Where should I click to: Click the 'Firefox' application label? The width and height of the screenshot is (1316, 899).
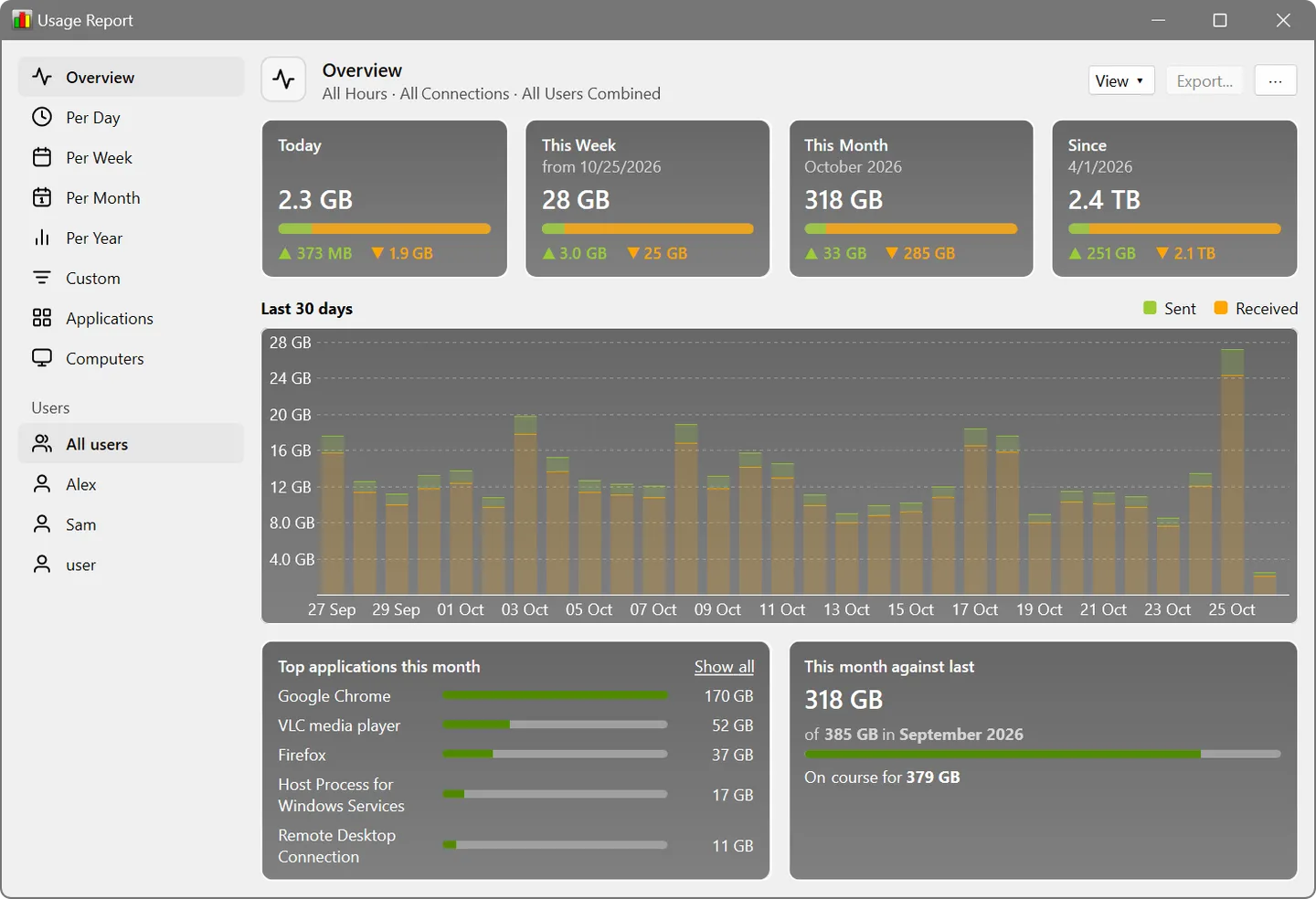(302, 755)
